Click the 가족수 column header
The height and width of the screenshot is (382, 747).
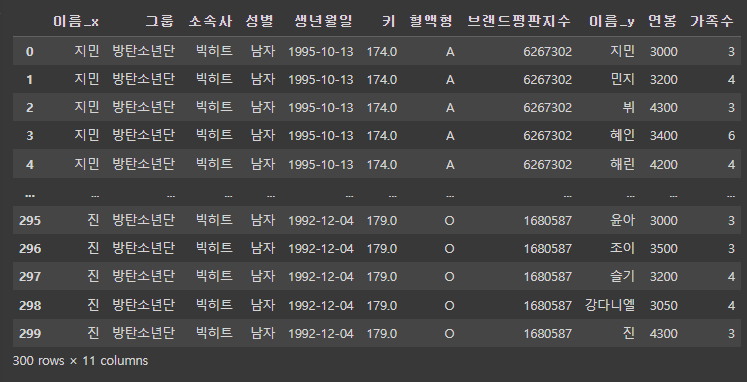coord(712,21)
